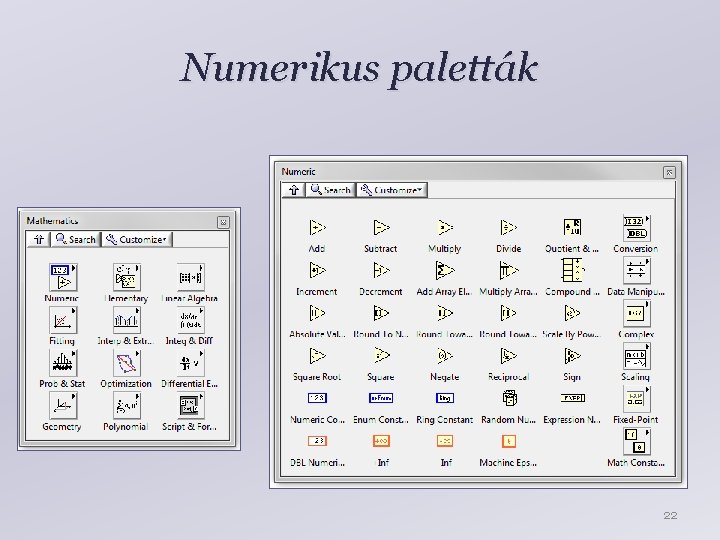The image size is (720, 540).
Task: Select the Random Number dice icon
Action: (509, 398)
